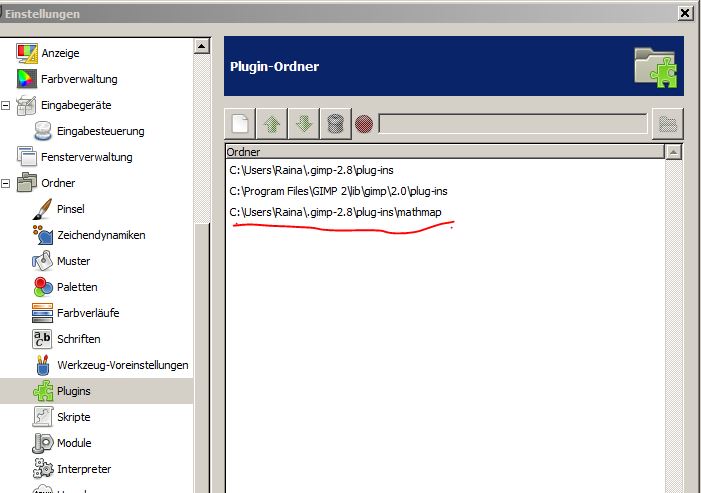Open Werkzeug-Voreinstellungen folder settings
Image resolution: width=701 pixels, height=493 pixels.
(x=122, y=365)
